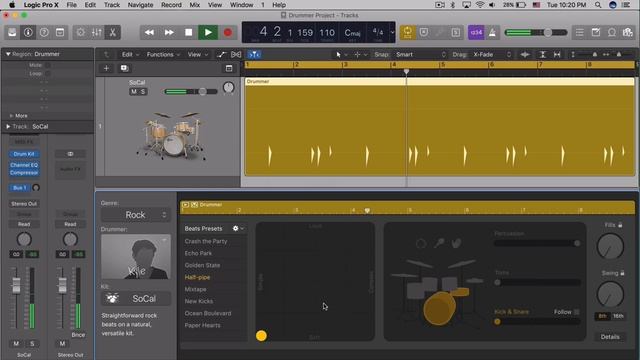The height and width of the screenshot is (360, 640).
Task: Click the Kyle drummer portrait thumbnail
Action: point(136,257)
